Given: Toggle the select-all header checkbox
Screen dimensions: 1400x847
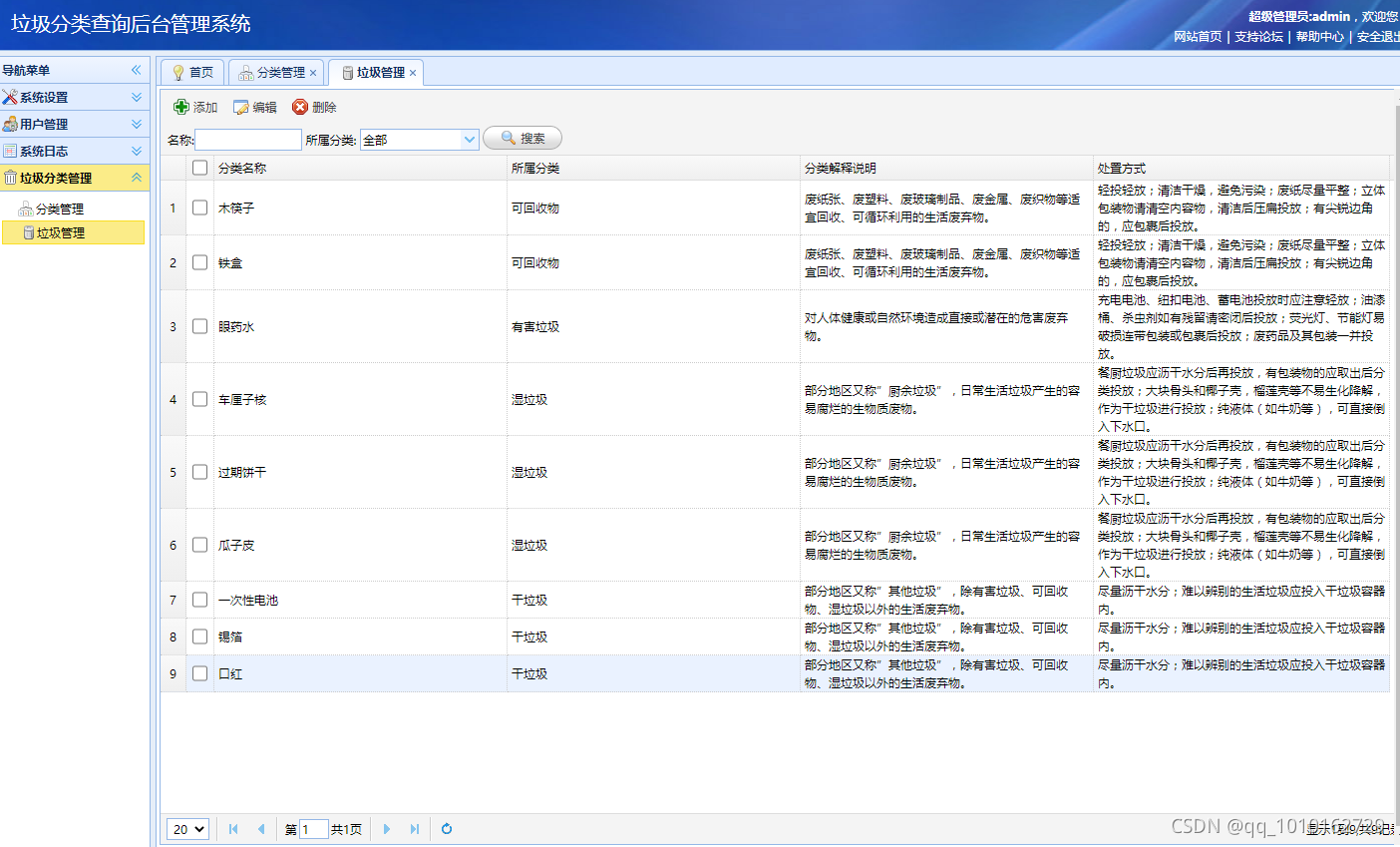Looking at the screenshot, I should pyautogui.click(x=200, y=168).
